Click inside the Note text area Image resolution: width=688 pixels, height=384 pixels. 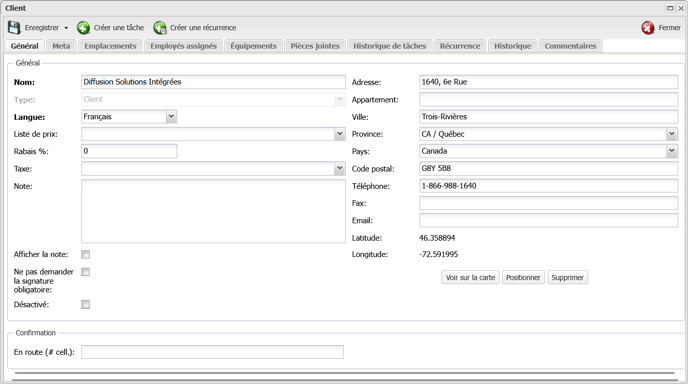(213, 211)
